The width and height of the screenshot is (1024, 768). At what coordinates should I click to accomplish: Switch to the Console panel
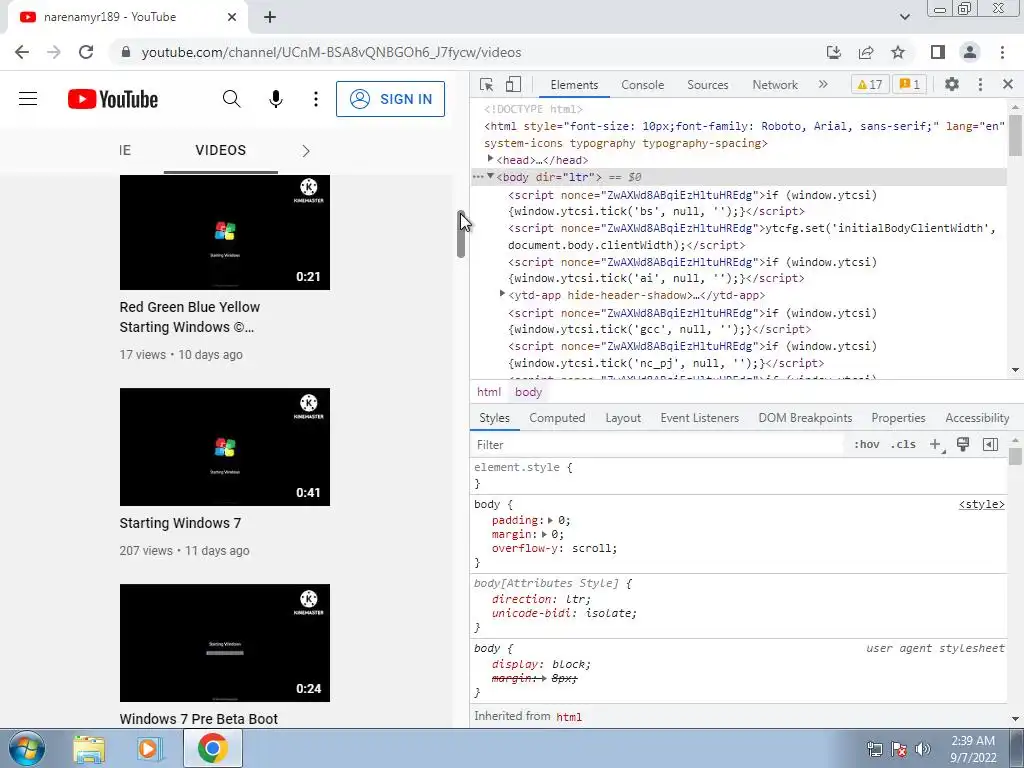(x=643, y=85)
